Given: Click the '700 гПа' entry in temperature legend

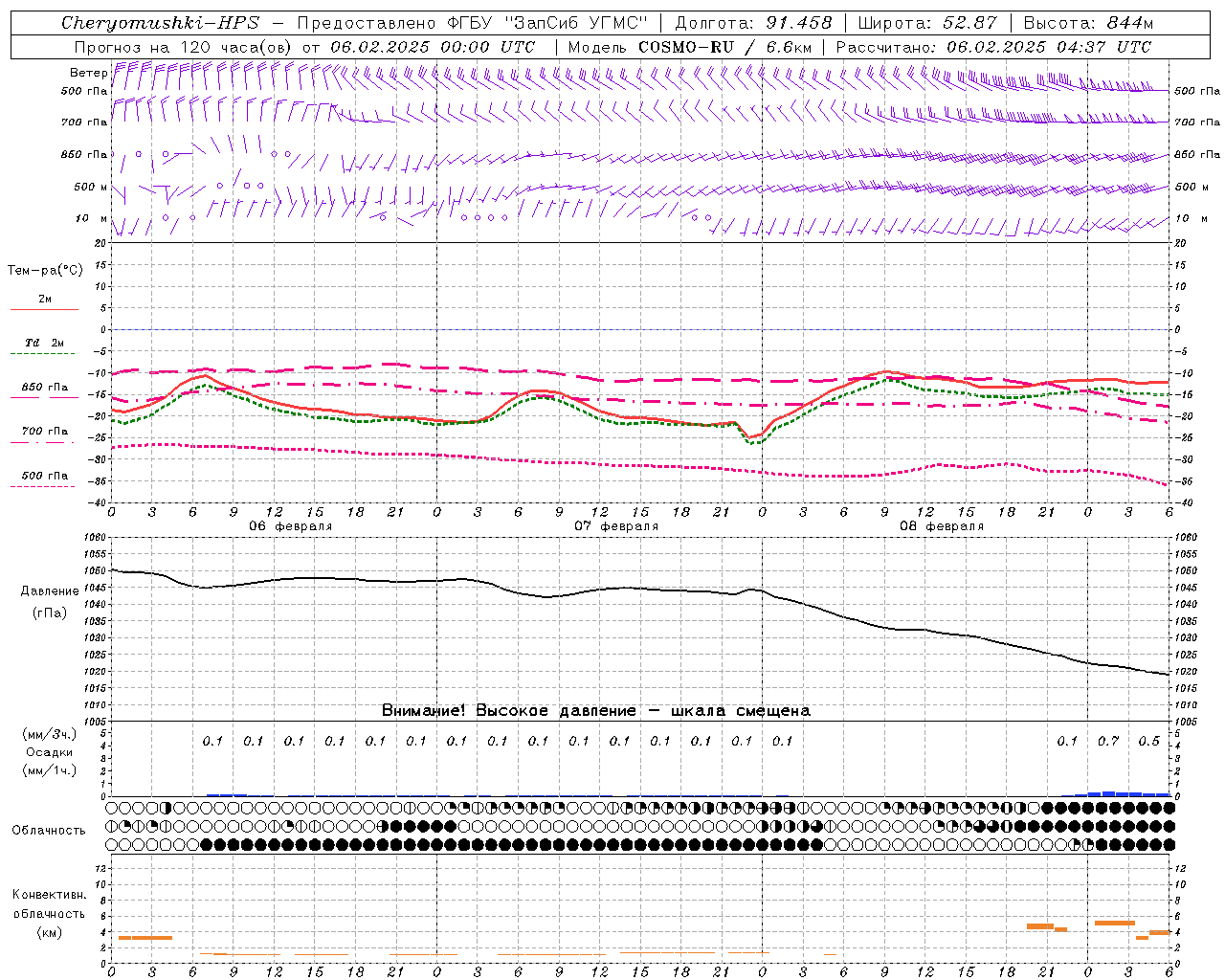Looking at the screenshot, I should 45,432.
